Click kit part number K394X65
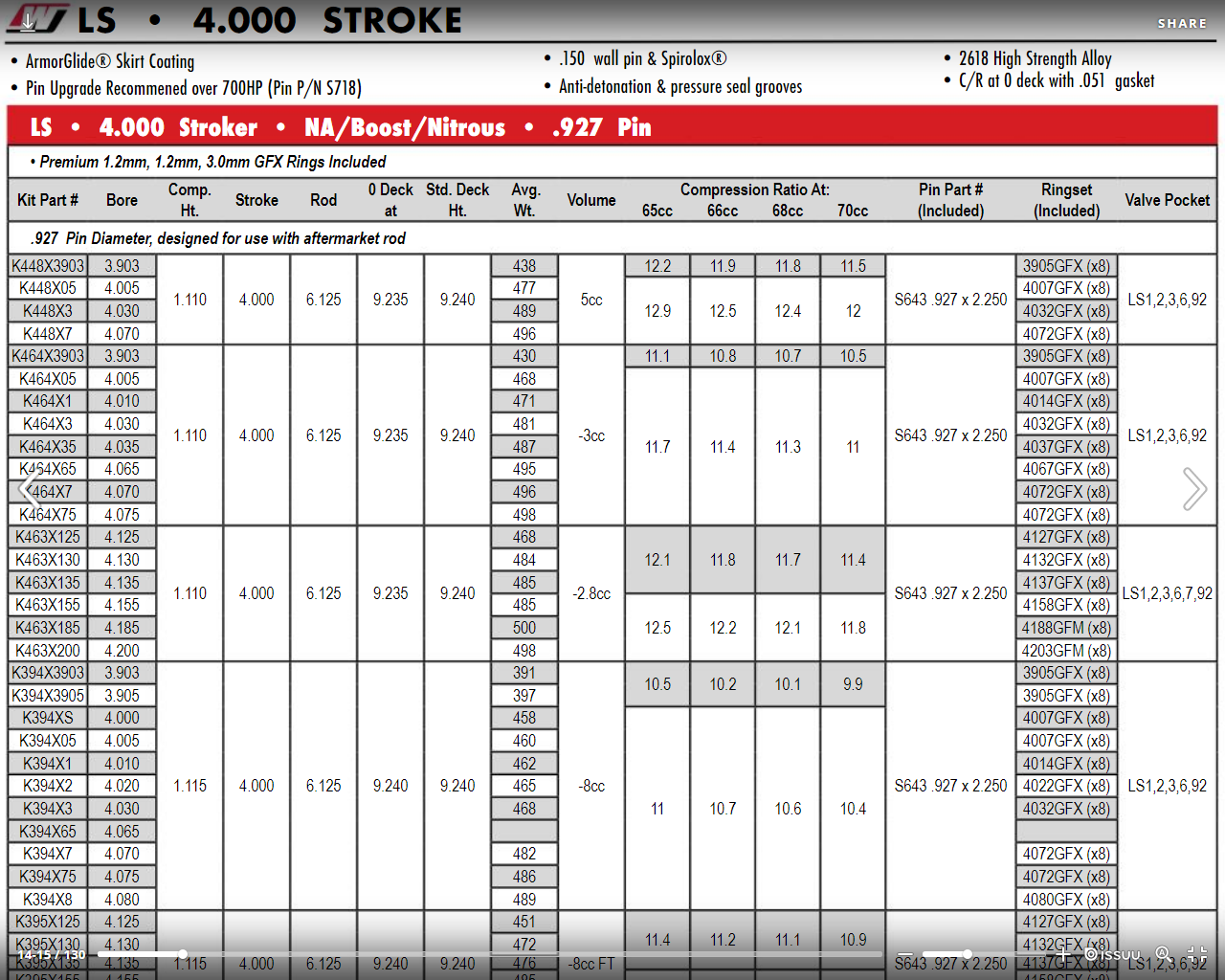The width and height of the screenshot is (1225, 980). pos(48,832)
